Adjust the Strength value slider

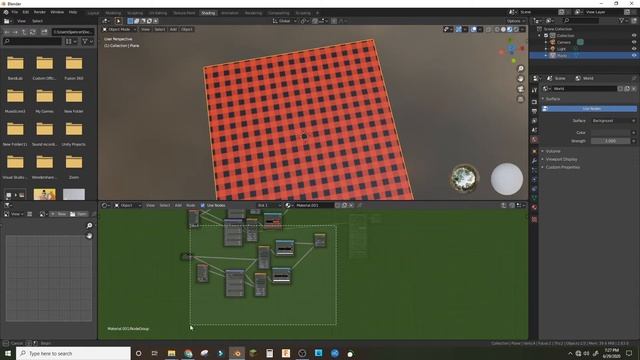pyautogui.click(x=610, y=141)
